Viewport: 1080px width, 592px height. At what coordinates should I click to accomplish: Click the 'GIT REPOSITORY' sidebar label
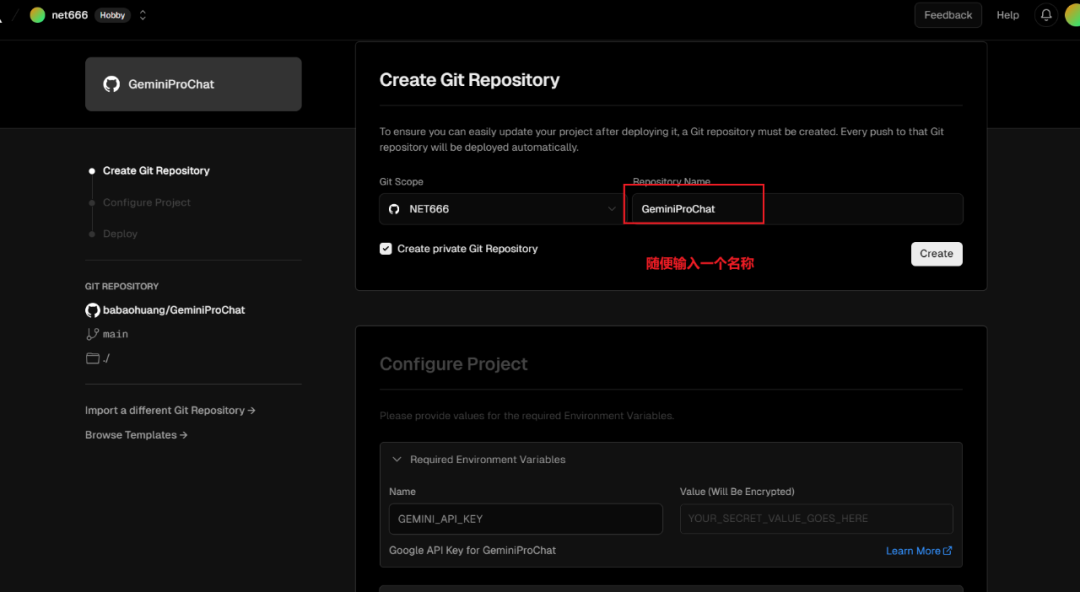pos(122,286)
